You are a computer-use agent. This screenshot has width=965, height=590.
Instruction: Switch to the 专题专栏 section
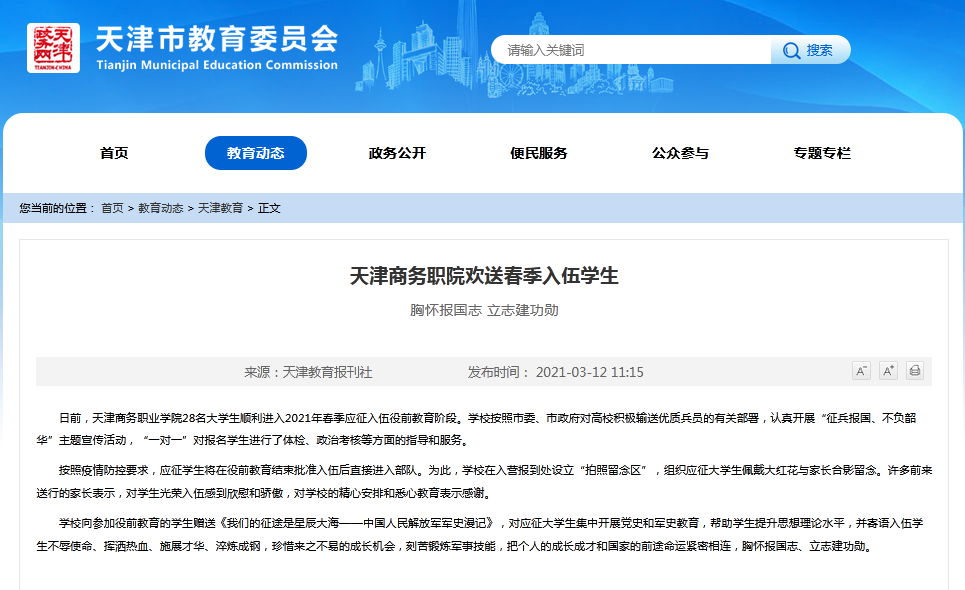coord(822,153)
